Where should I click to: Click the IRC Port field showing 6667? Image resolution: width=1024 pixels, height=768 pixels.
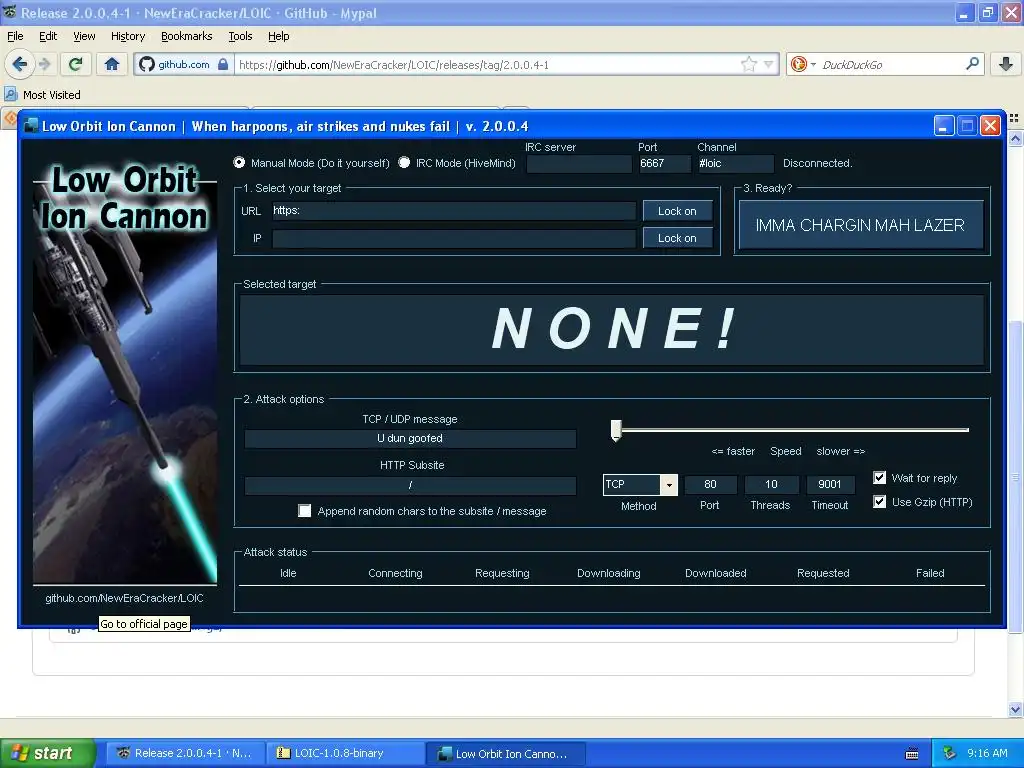click(664, 163)
